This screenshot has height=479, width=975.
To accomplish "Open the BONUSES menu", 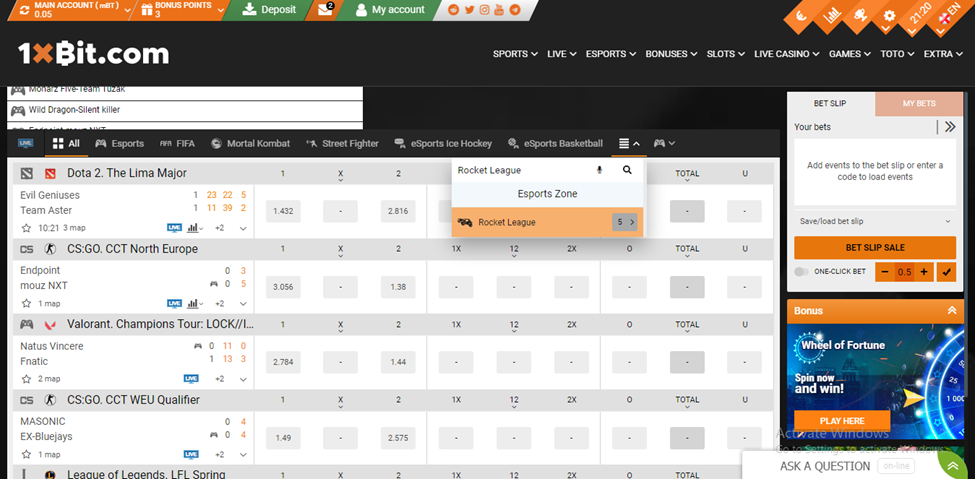I will 671,54.
